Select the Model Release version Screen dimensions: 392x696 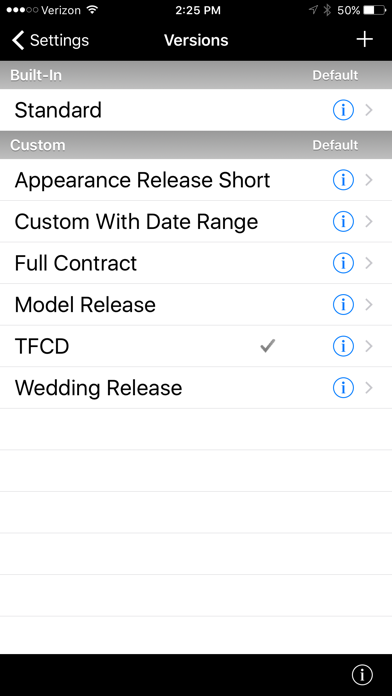point(196,305)
